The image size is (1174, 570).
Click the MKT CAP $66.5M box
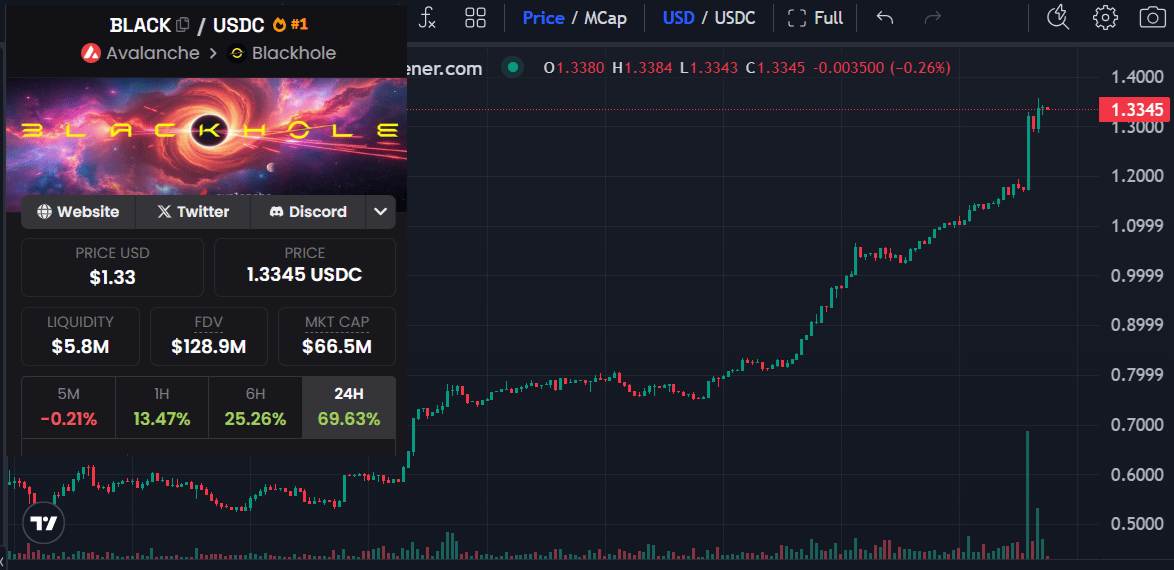pyautogui.click(x=337, y=336)
